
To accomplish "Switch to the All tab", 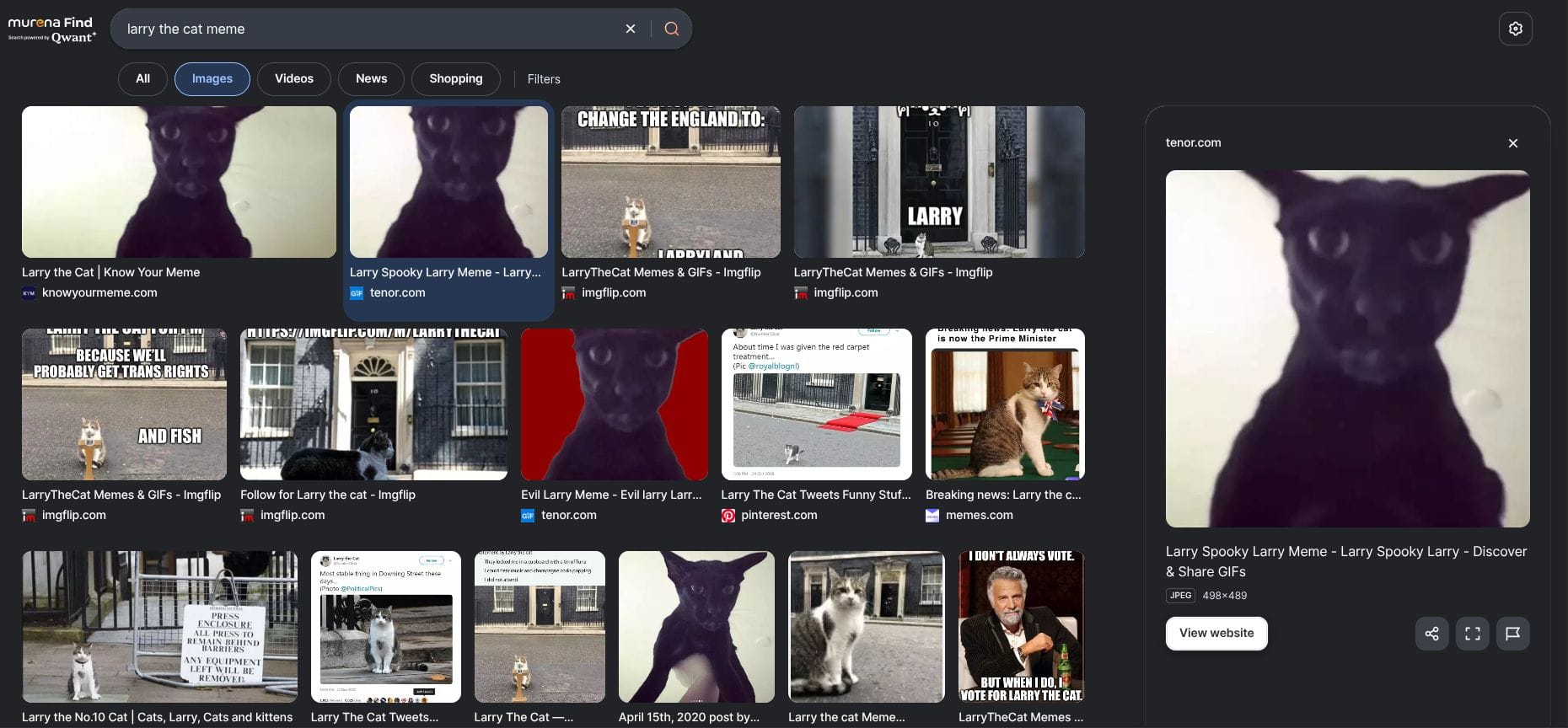I will [142, 79].
